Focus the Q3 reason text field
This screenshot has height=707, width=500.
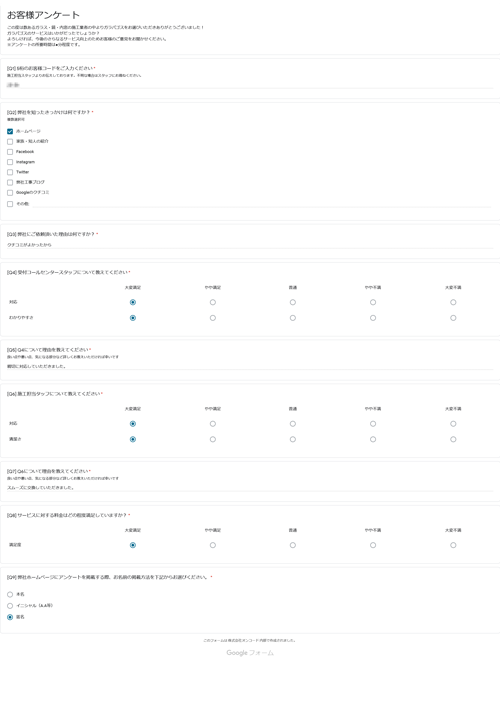coord(250,245)
